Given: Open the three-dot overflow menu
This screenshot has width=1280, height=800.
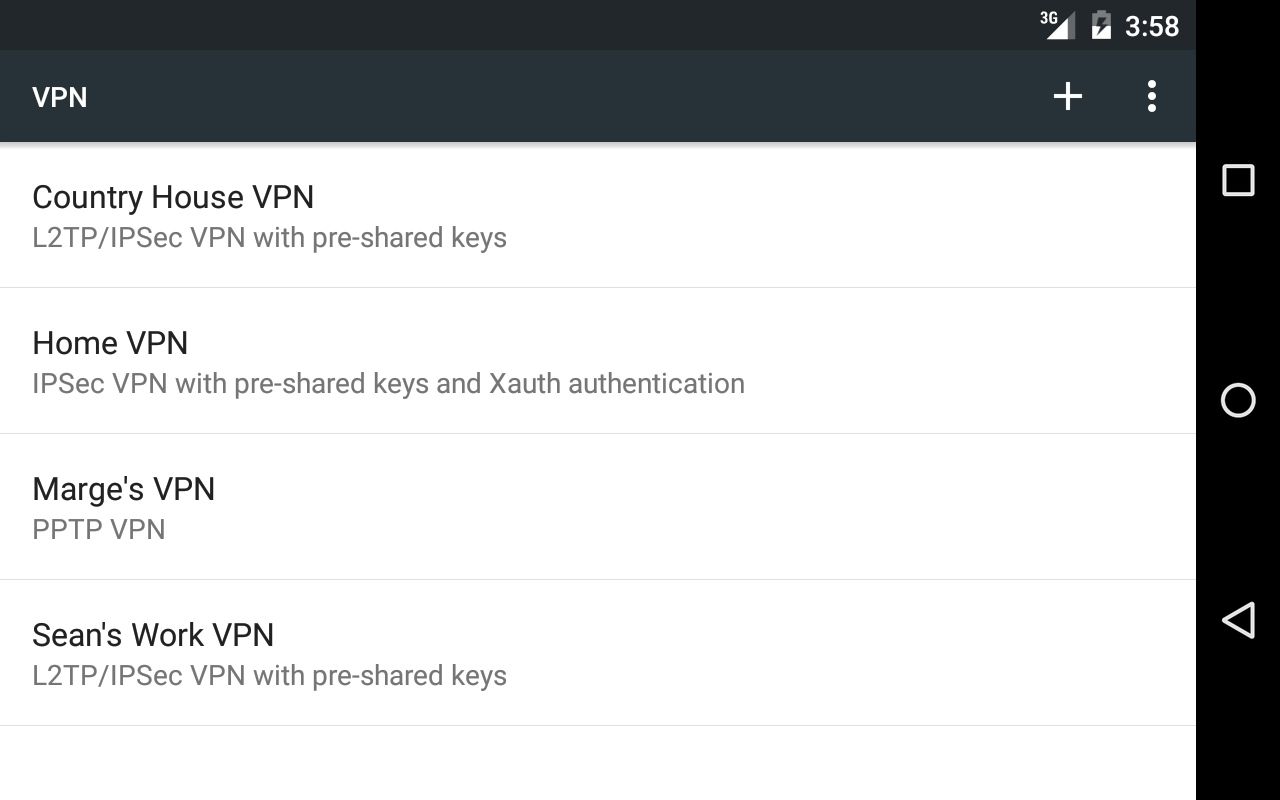Looking at the screenshot, I should 1152,96.
